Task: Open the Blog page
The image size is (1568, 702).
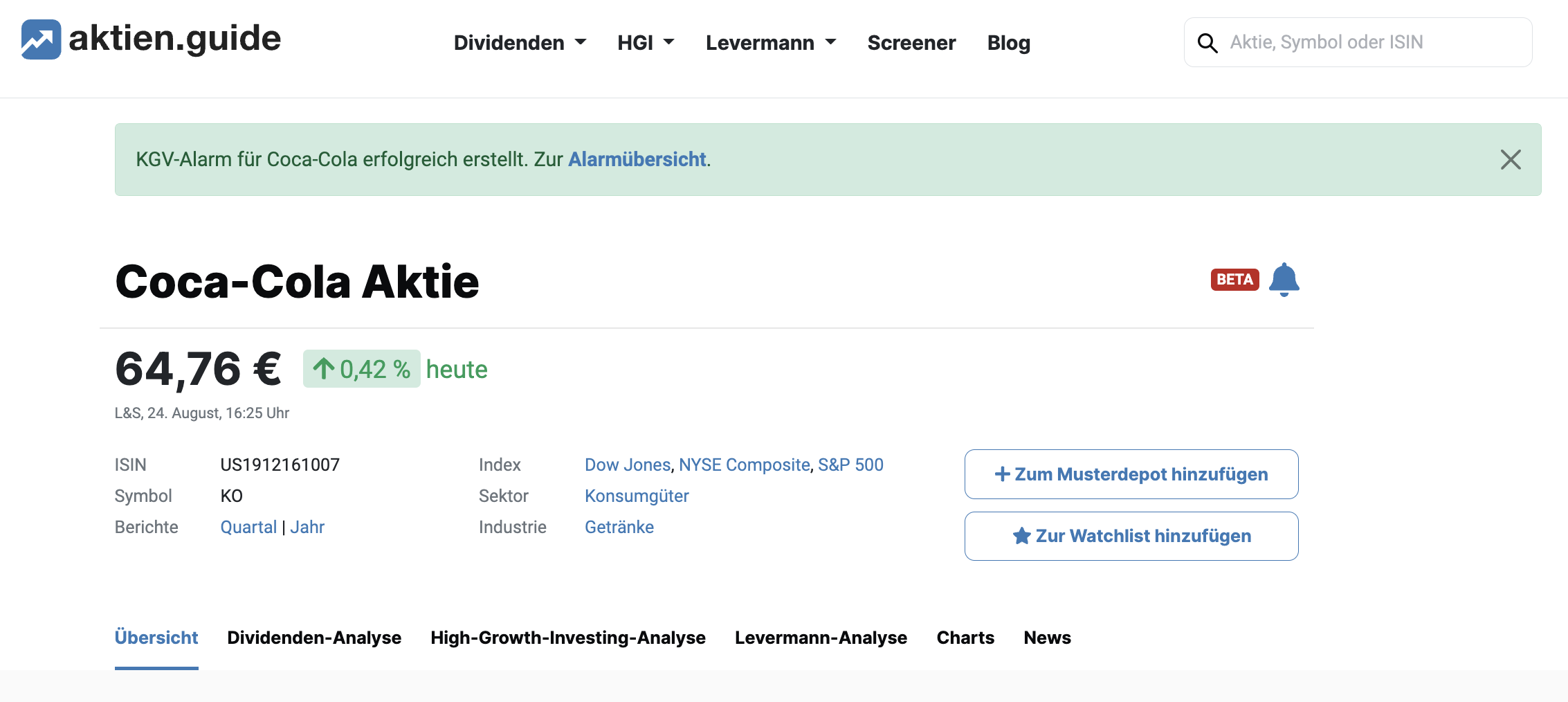Action: pos(1009,43)
